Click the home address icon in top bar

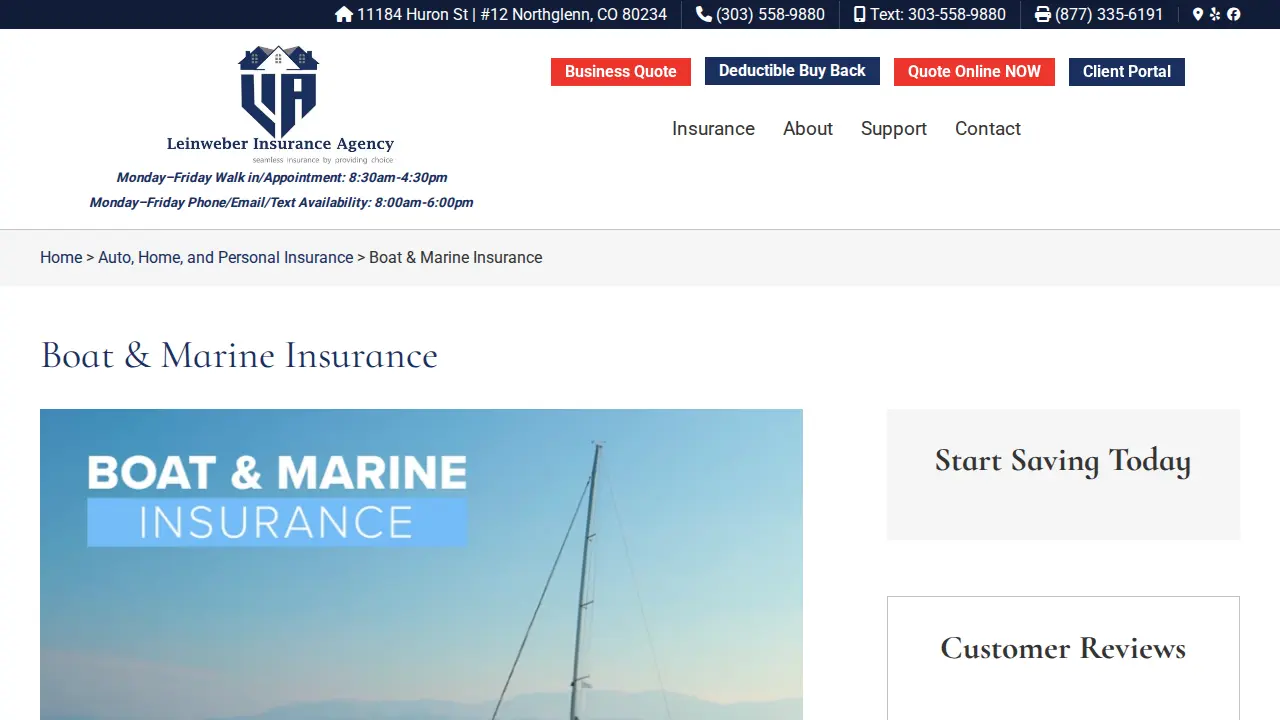coord(344,14)
